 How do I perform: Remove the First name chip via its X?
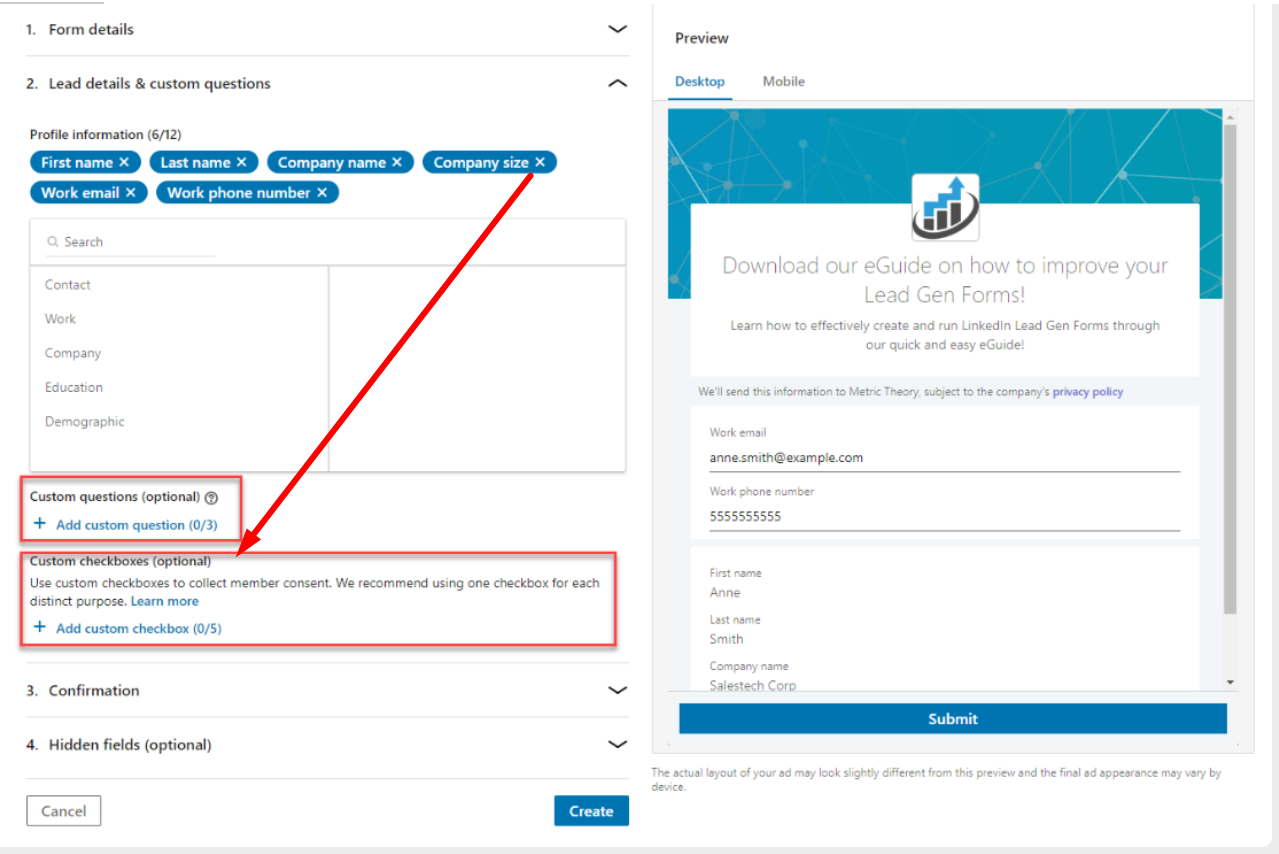point(124,162)
